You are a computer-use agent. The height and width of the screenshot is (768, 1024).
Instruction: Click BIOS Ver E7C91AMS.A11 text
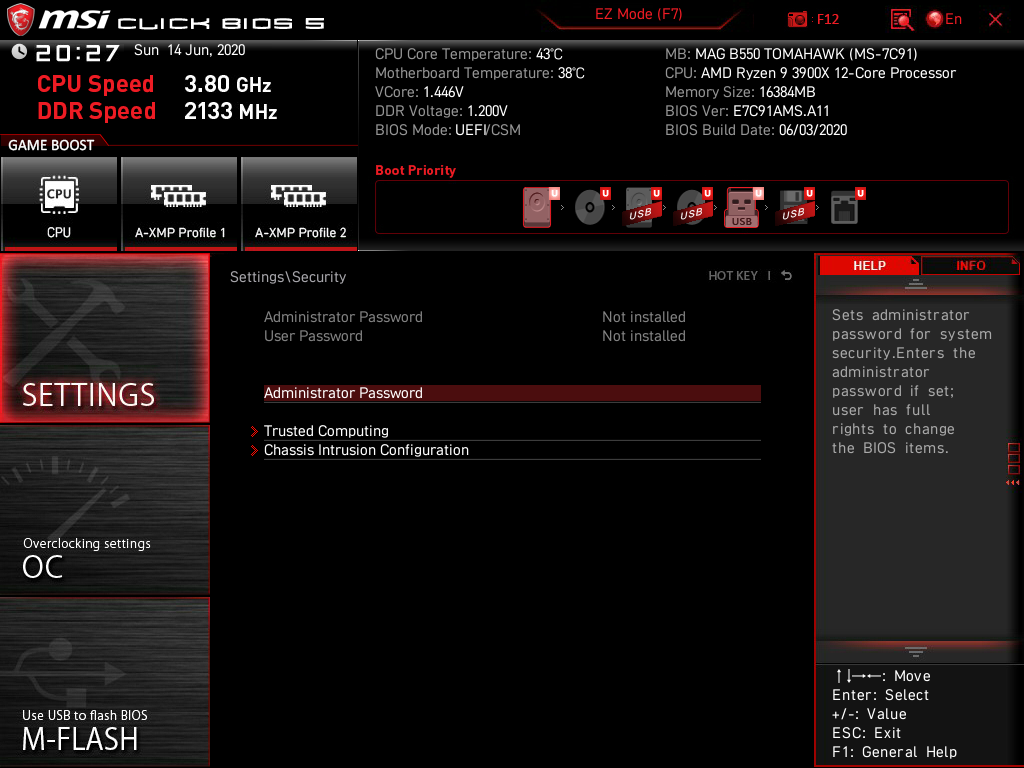click(x=747, y=111)
